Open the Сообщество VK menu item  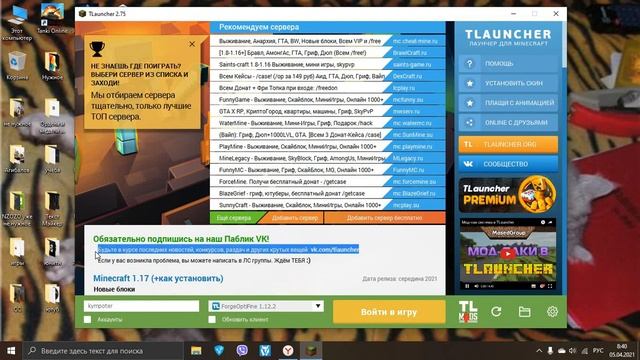(x=508, y=164)
